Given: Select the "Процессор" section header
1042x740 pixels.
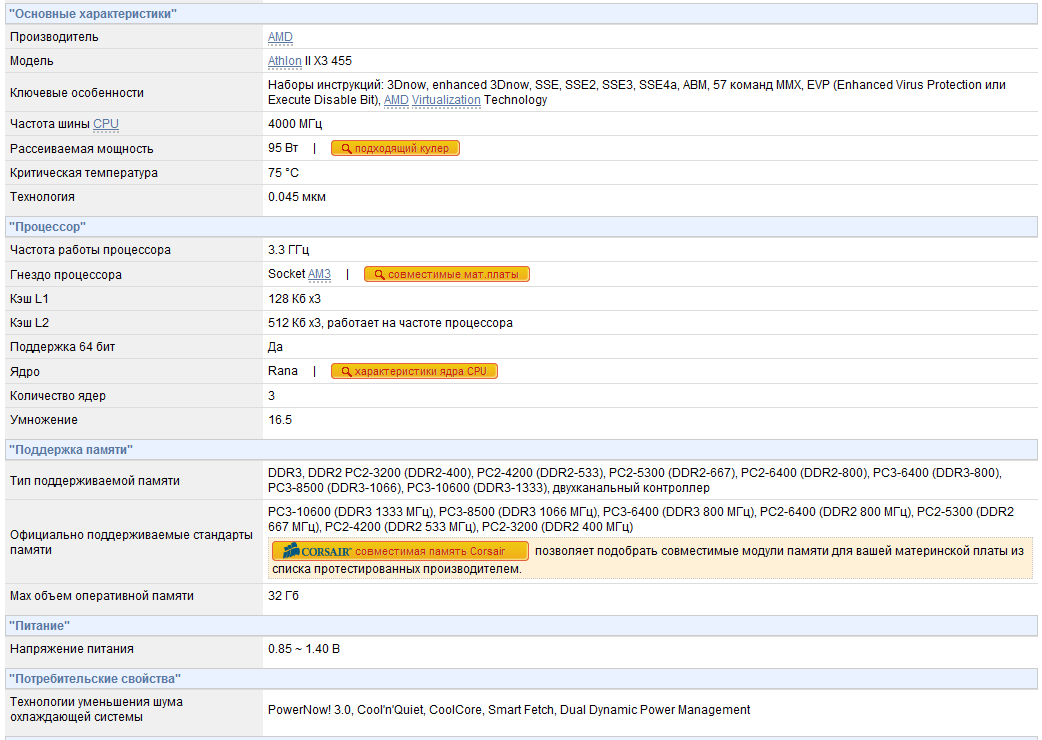Looking at the screenshot, I should [x=521, y=227].
